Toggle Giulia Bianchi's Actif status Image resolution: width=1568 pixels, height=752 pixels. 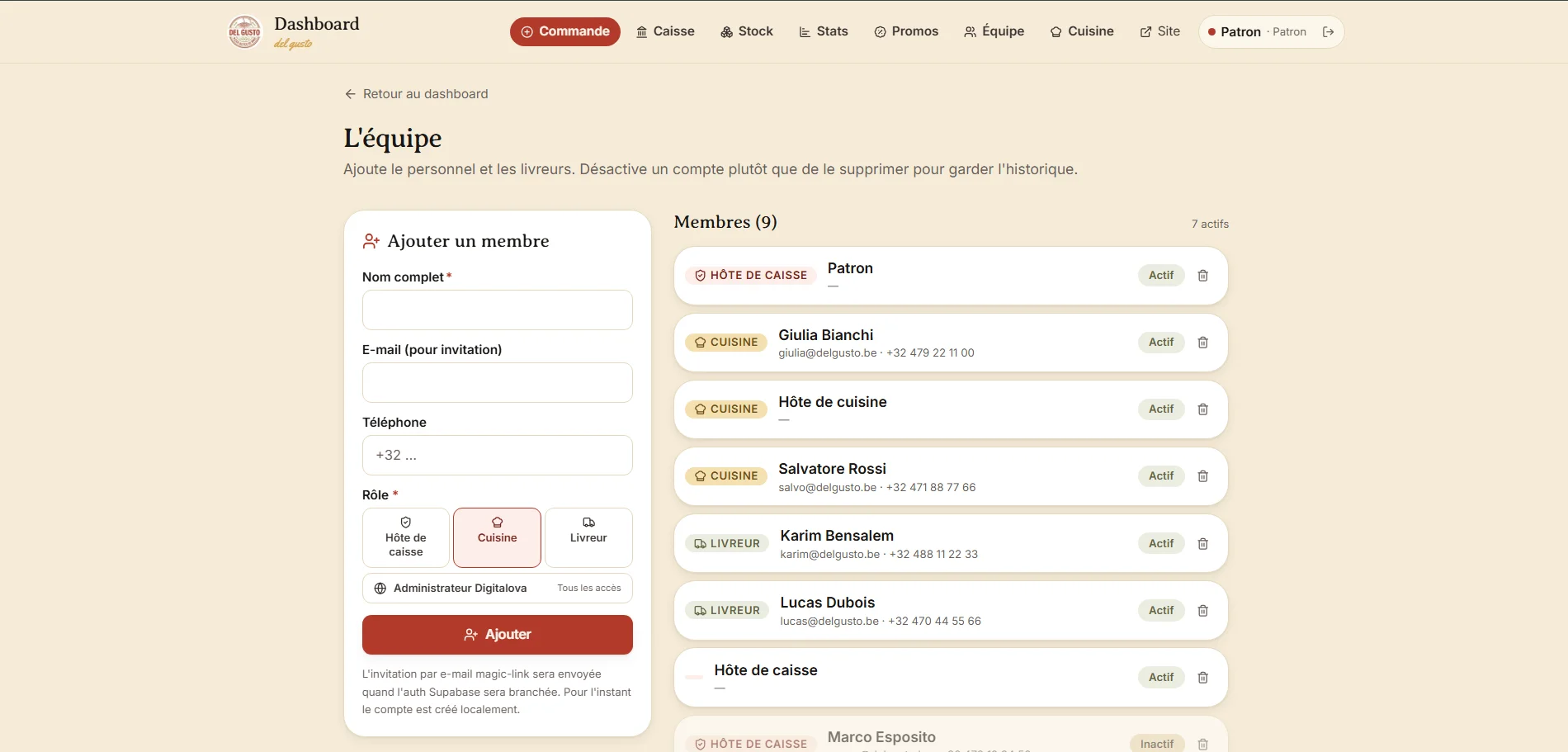(x=1161, y=343)
